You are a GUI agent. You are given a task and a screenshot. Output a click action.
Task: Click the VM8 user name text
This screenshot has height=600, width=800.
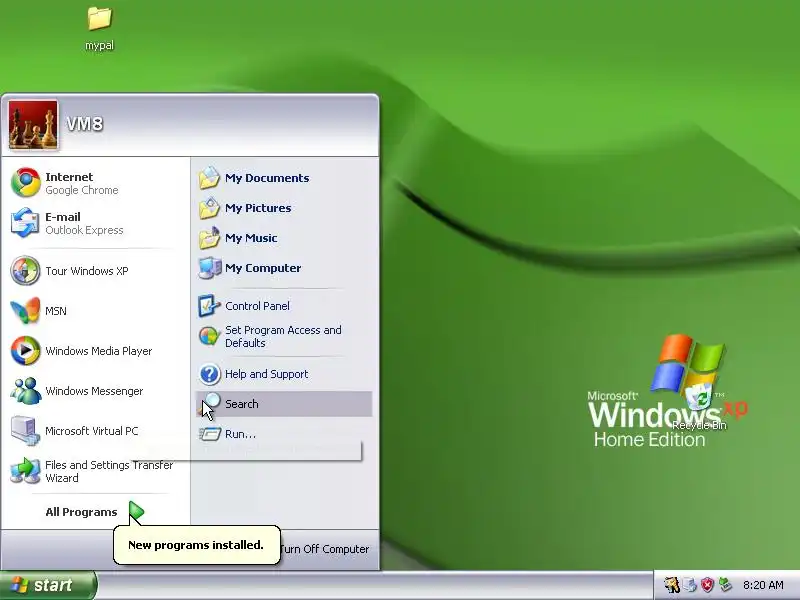pyautogui.click(x=85, y=123)
